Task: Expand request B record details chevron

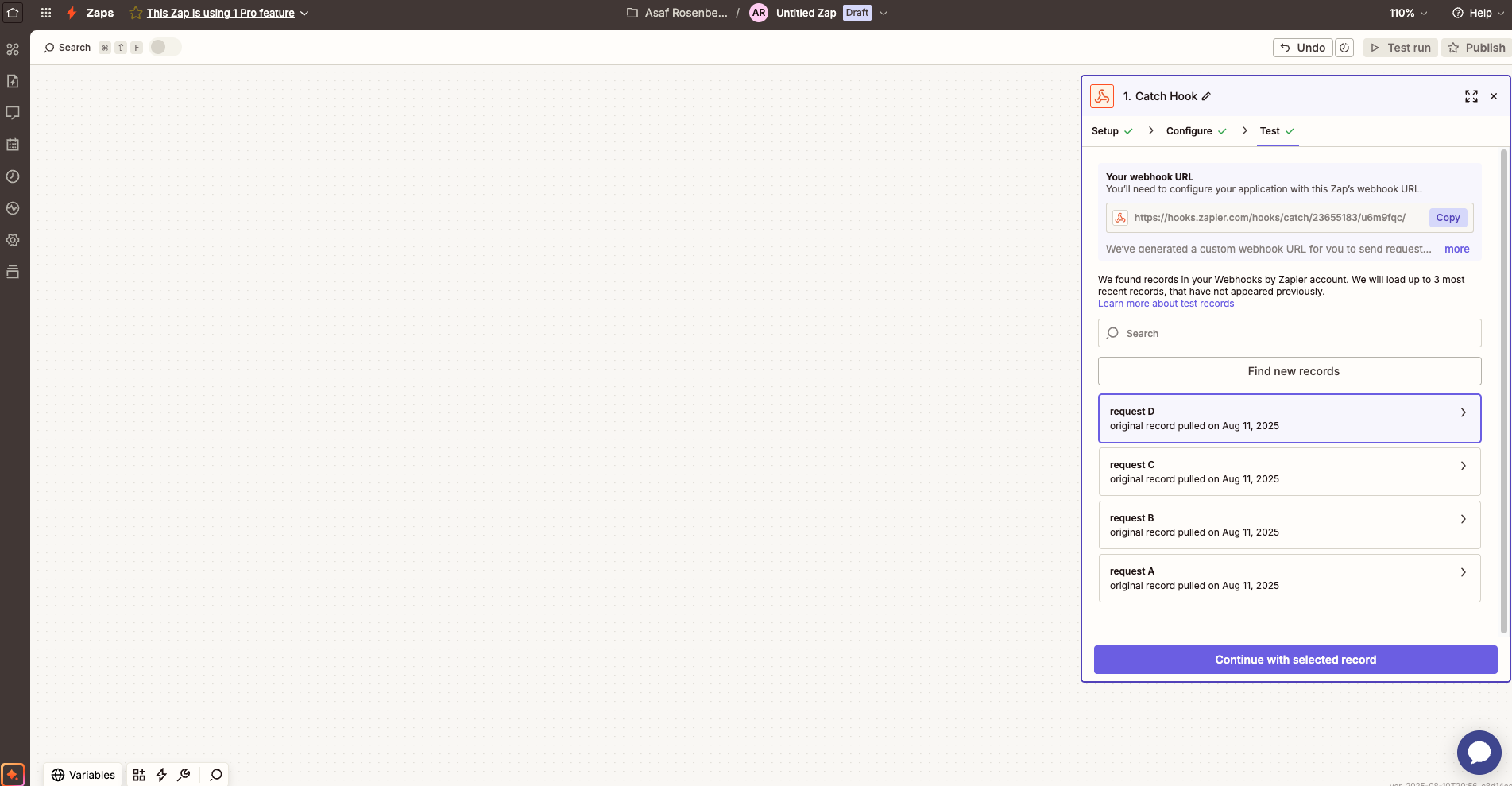Action: [x=1464, y=519]
